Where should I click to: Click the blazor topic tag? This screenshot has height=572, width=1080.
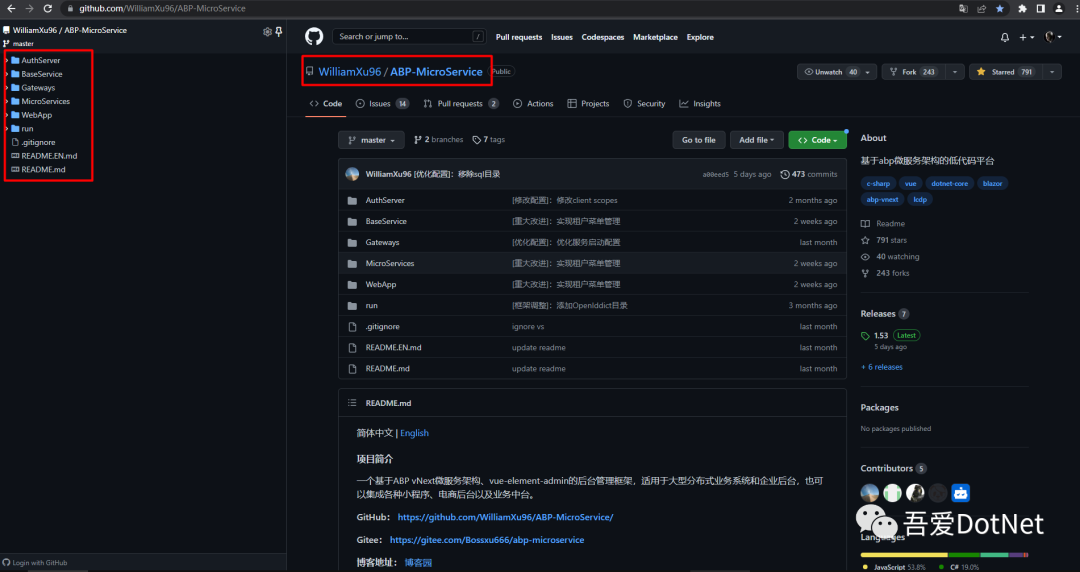pos(992,183)
